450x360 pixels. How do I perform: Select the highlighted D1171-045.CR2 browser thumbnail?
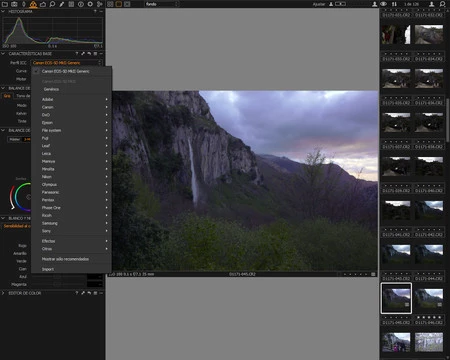[396, 298]
